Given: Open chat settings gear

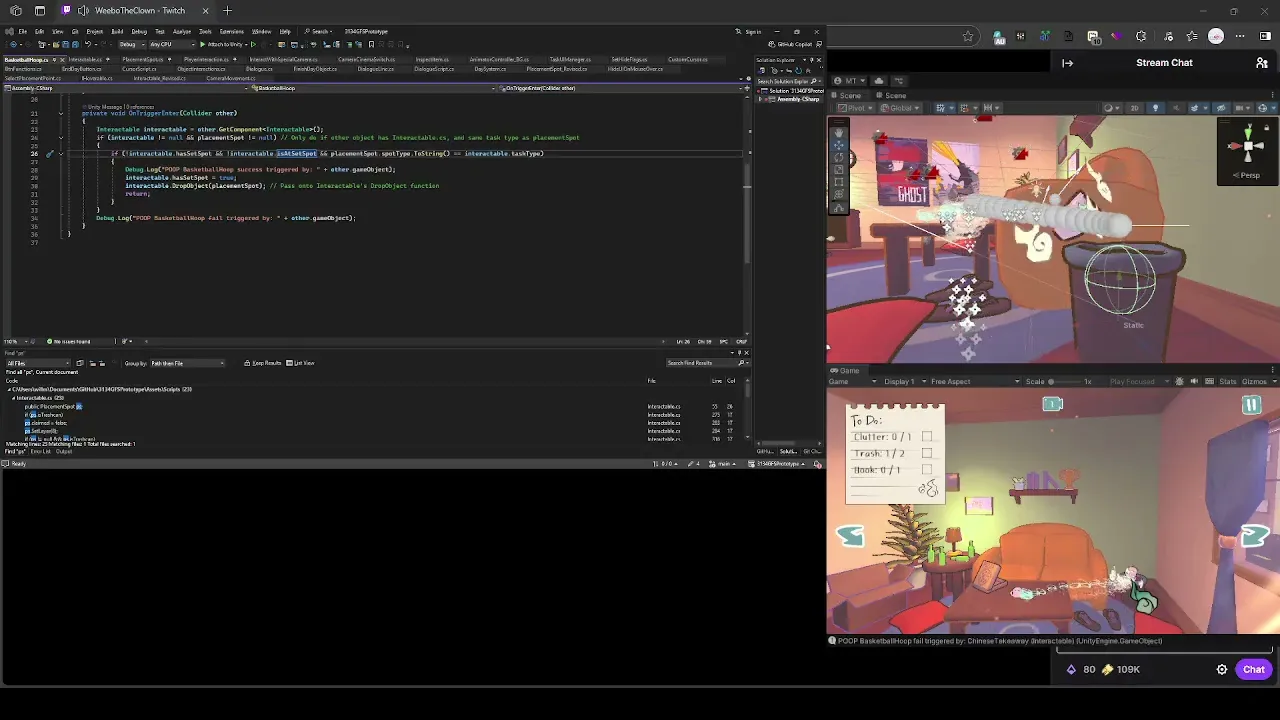Looking at the screenshot, I should click(1222, 669).
